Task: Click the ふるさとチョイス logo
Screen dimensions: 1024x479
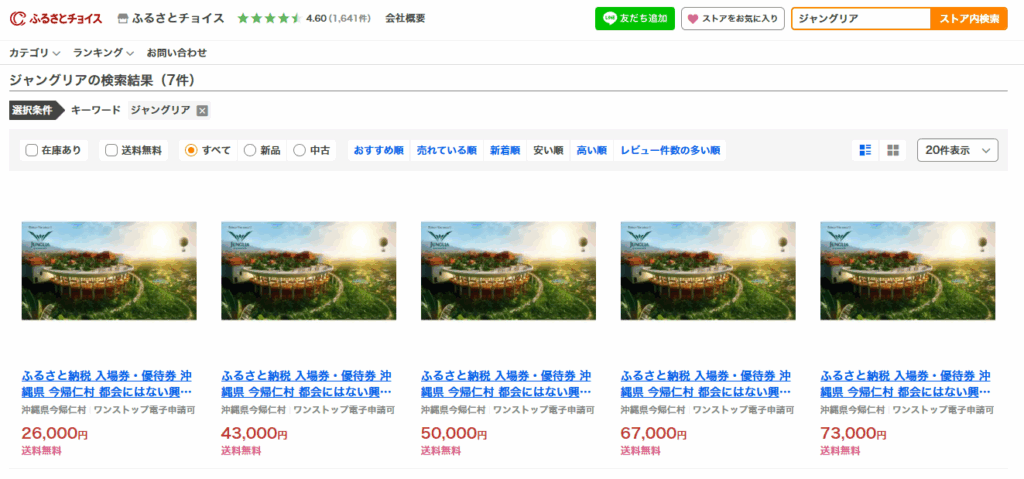Action: [56, 18]
